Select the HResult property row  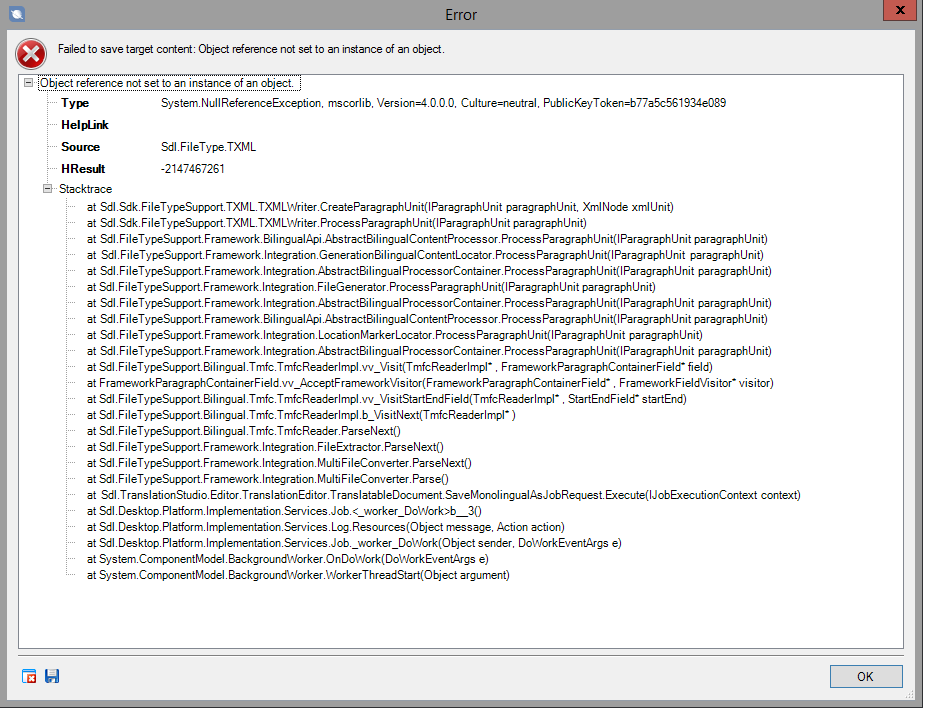point(83,169)
